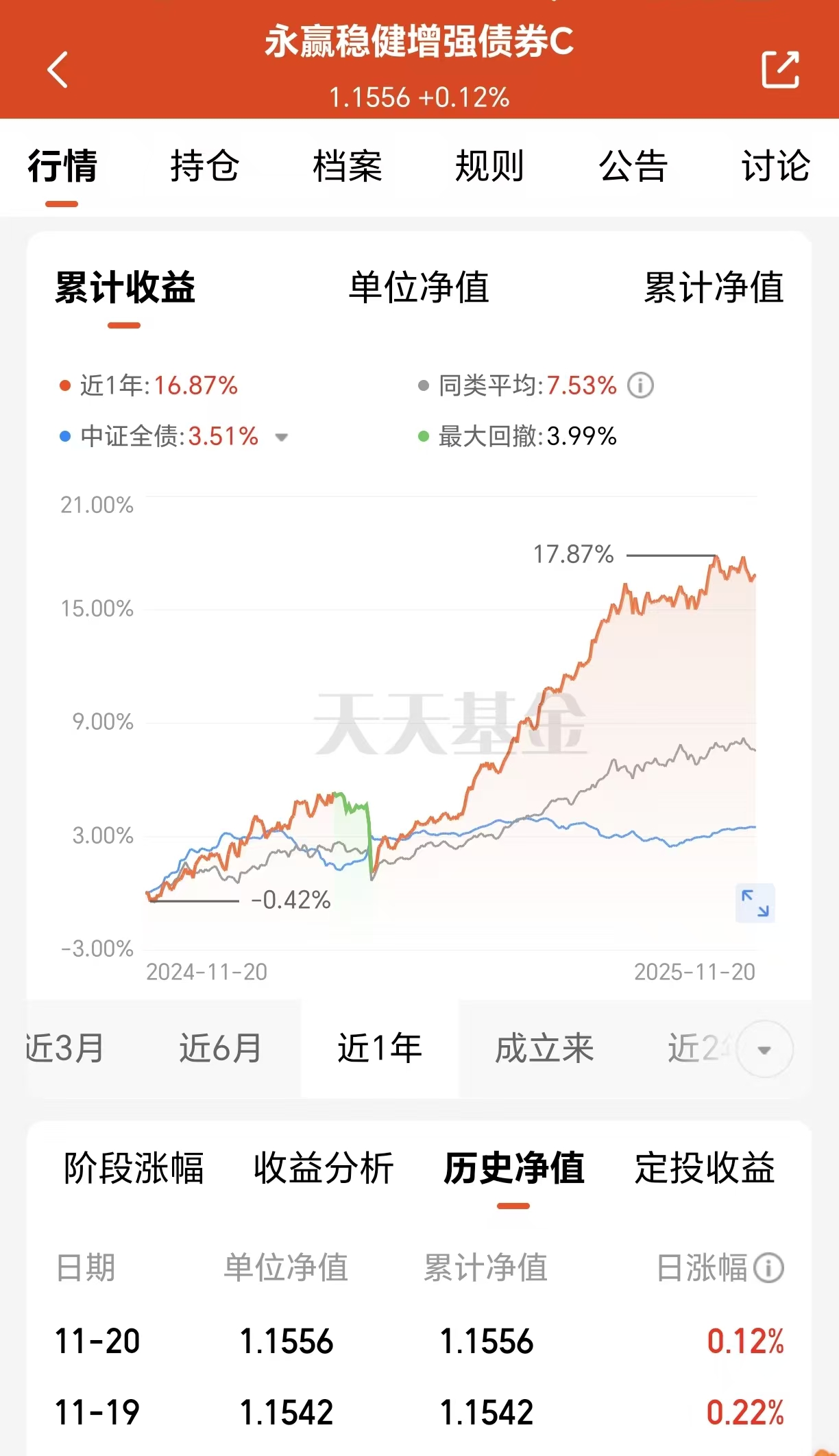Expand chart to fullscreen icon

(755, 903)
